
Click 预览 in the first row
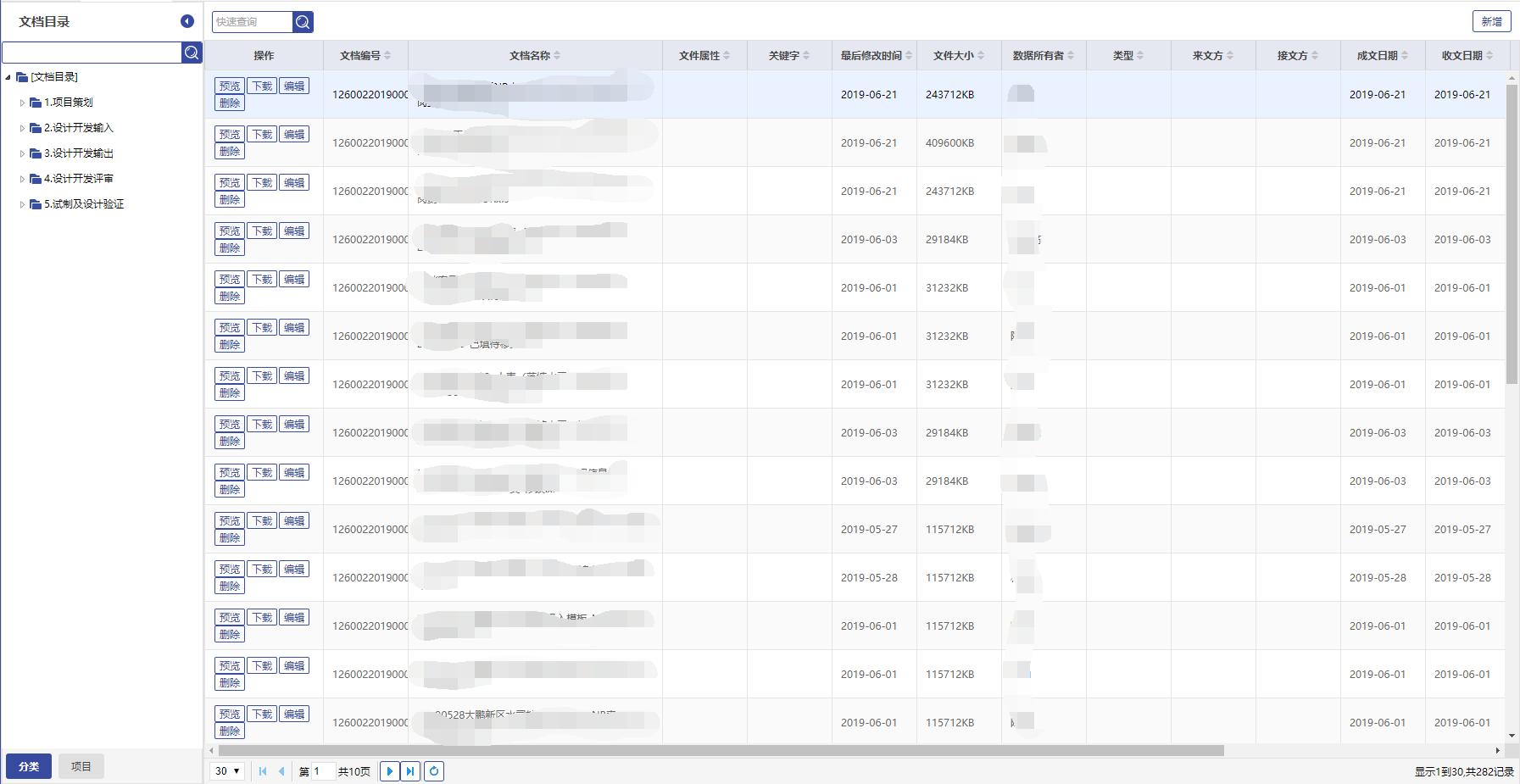[x=229, y=86]
